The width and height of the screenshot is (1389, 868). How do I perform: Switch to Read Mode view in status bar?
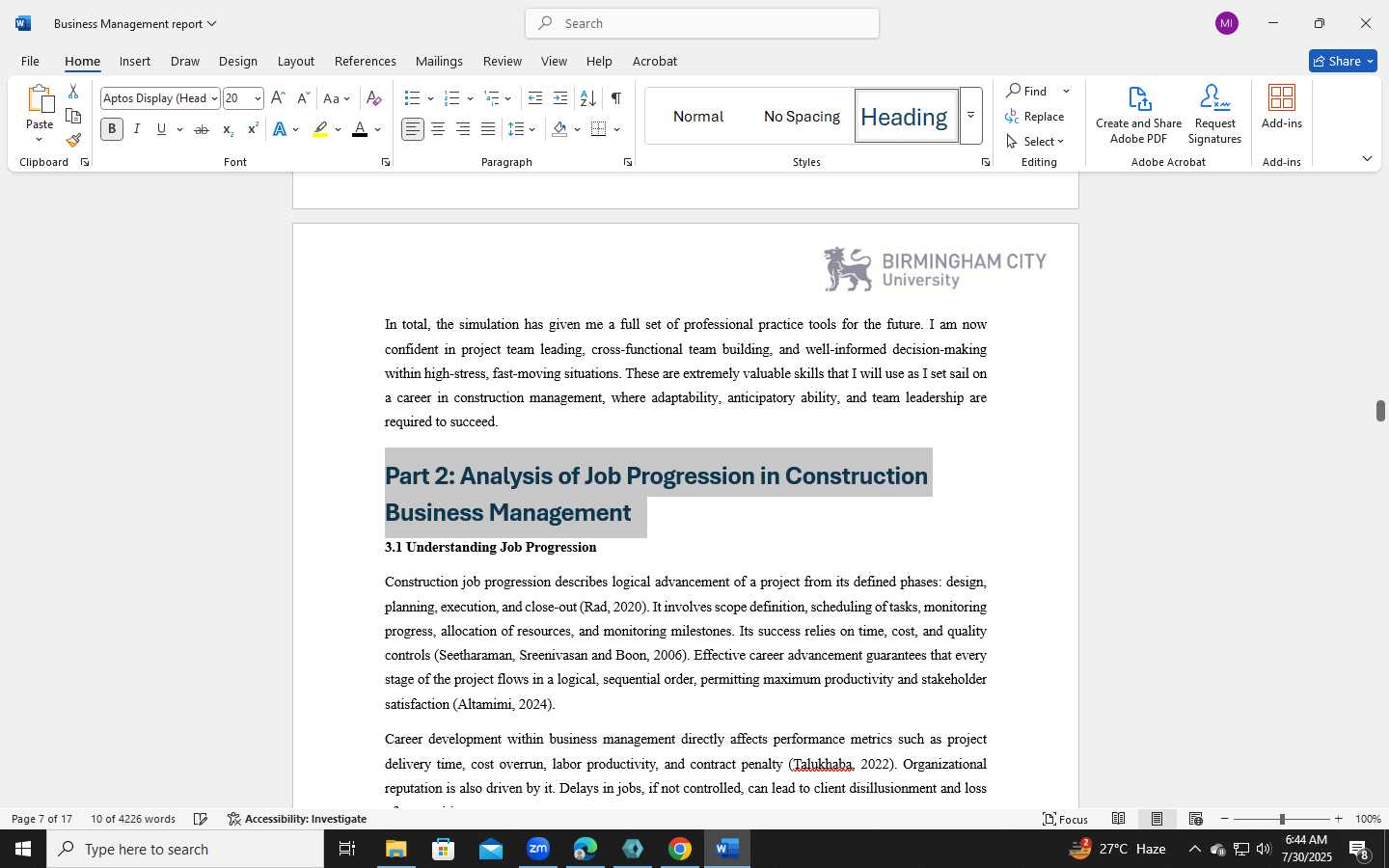point(1118,819)
